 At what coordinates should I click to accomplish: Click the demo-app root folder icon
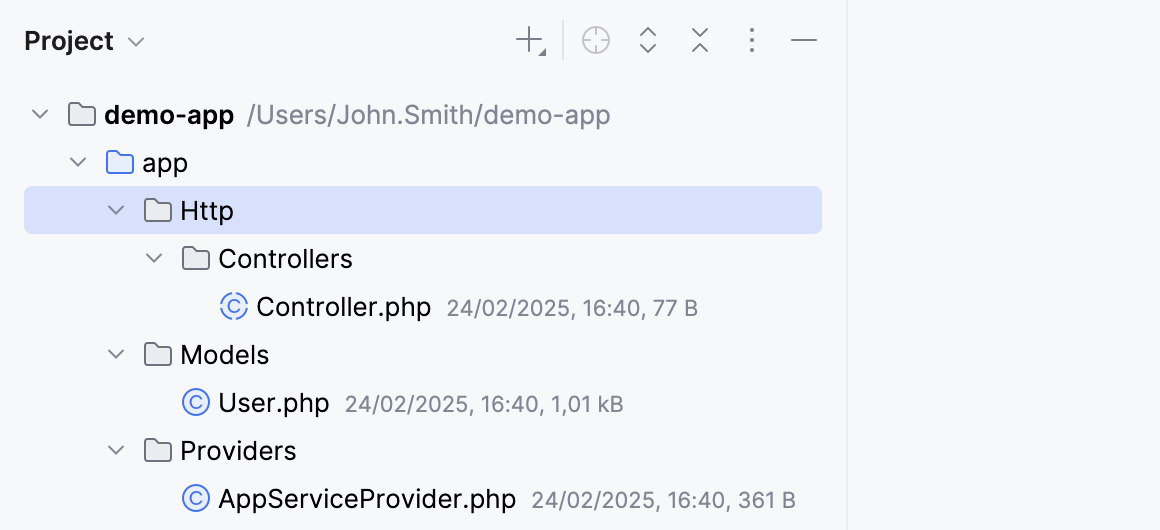[81, 115]
